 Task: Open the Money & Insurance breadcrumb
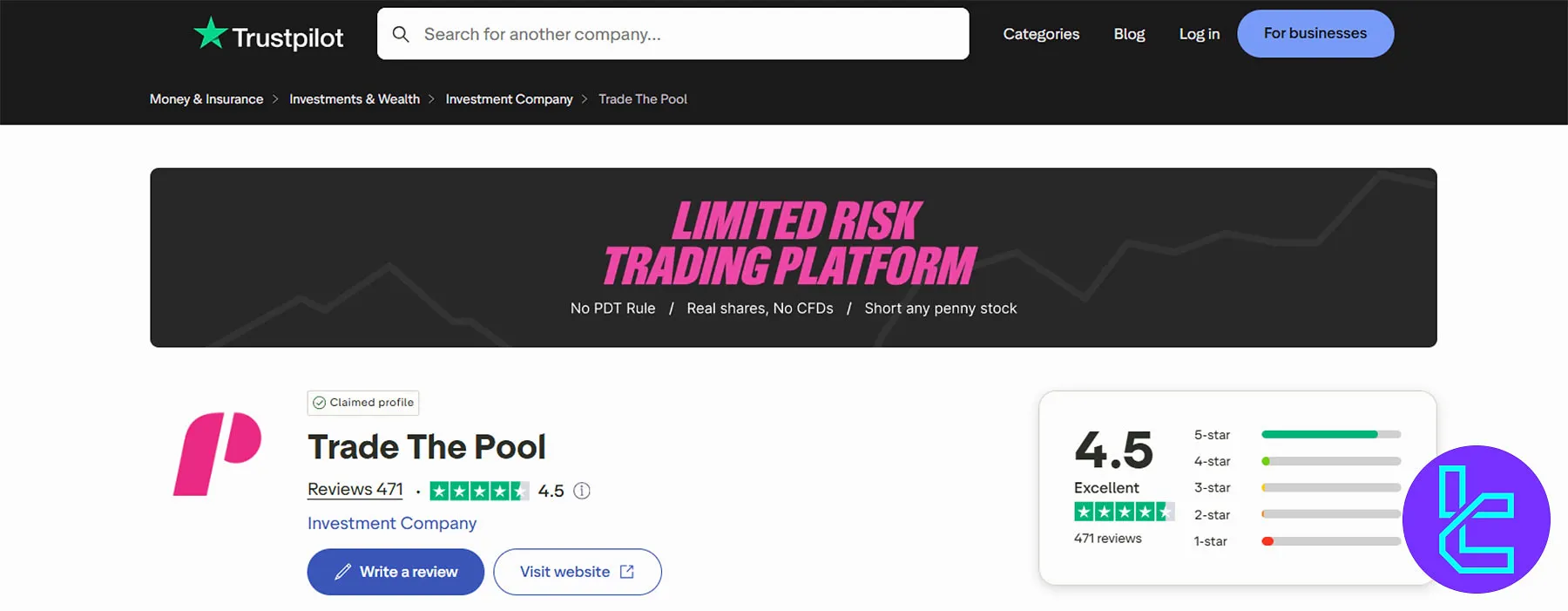pyautogui.click(x=206, y=98)
